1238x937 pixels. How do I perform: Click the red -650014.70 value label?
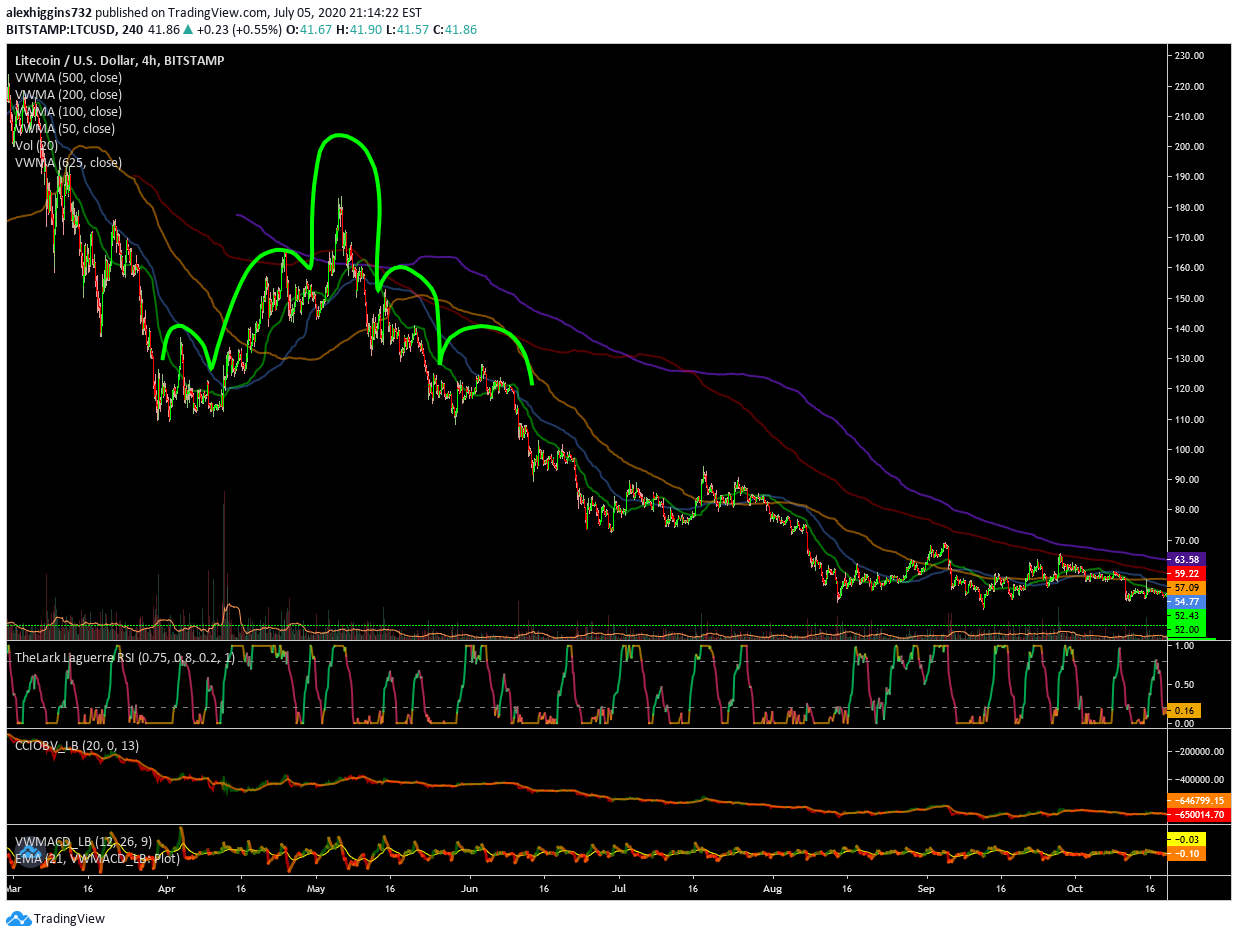pos(1195,815)
